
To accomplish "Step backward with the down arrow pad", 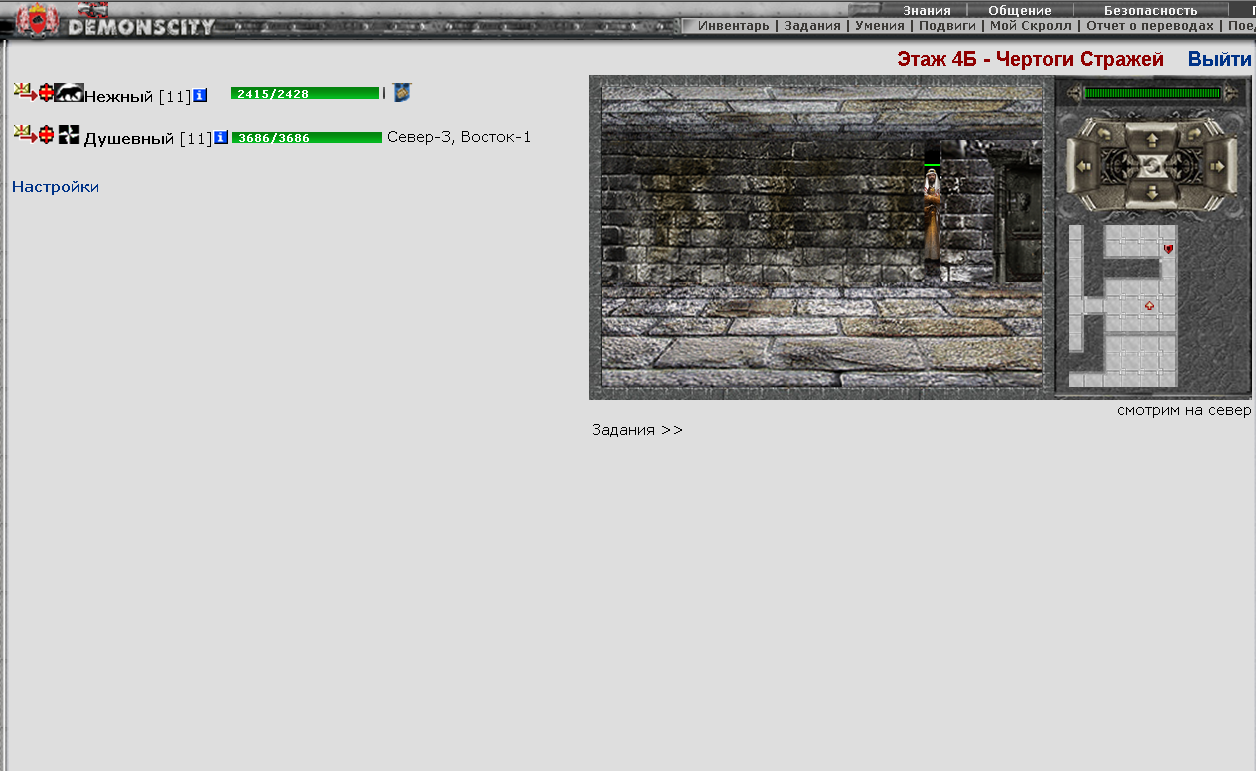I will click(x=1152, y=192).
